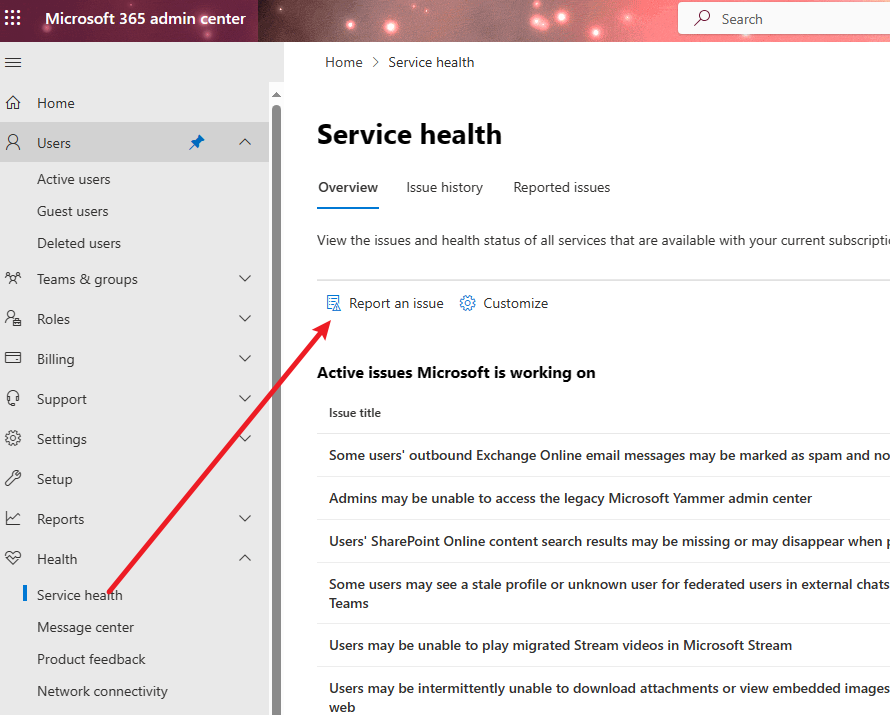The image size is (890, 715).
Task: Click the Health heart icon
Action: coord(13,558)
